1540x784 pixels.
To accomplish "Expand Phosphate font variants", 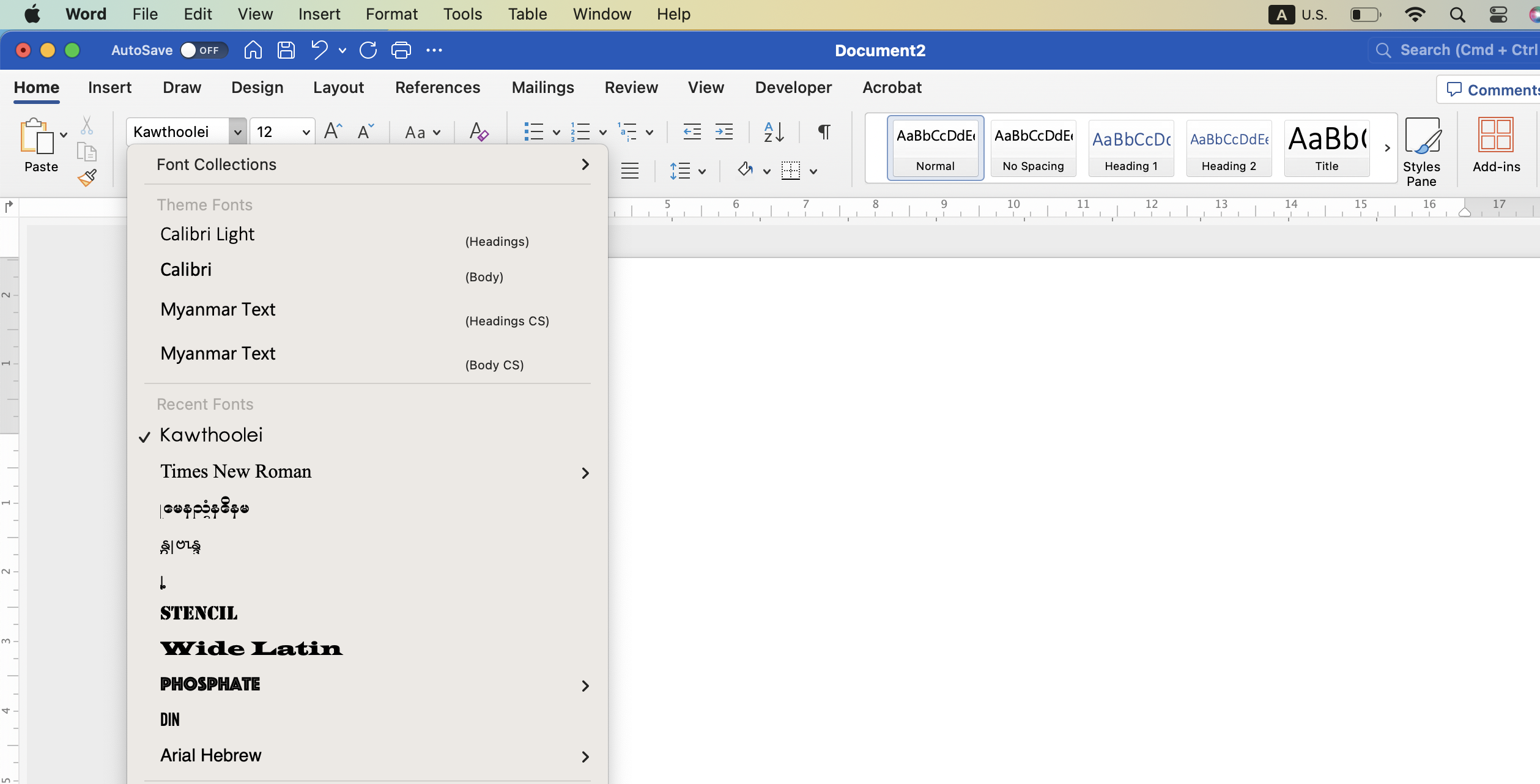I will click(x=585, y=686).
